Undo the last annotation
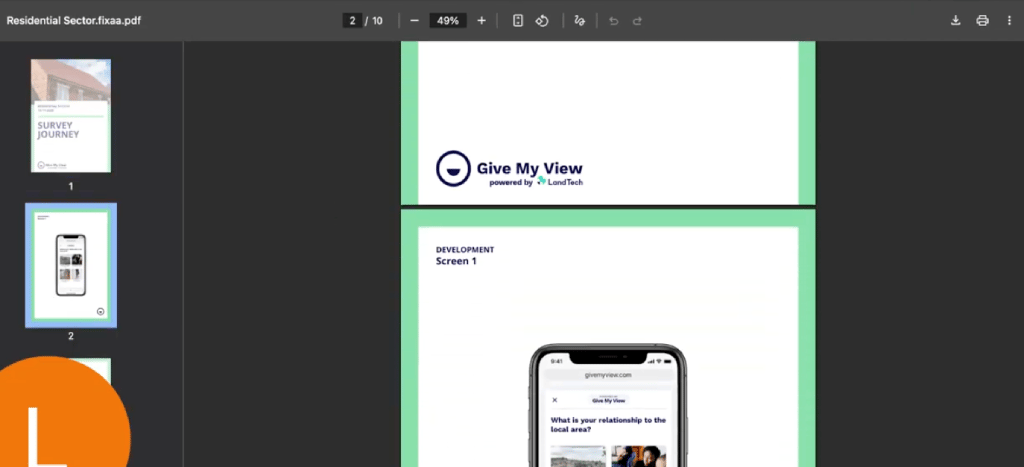This screenshot has width=1024, height=467. point(613,21)
